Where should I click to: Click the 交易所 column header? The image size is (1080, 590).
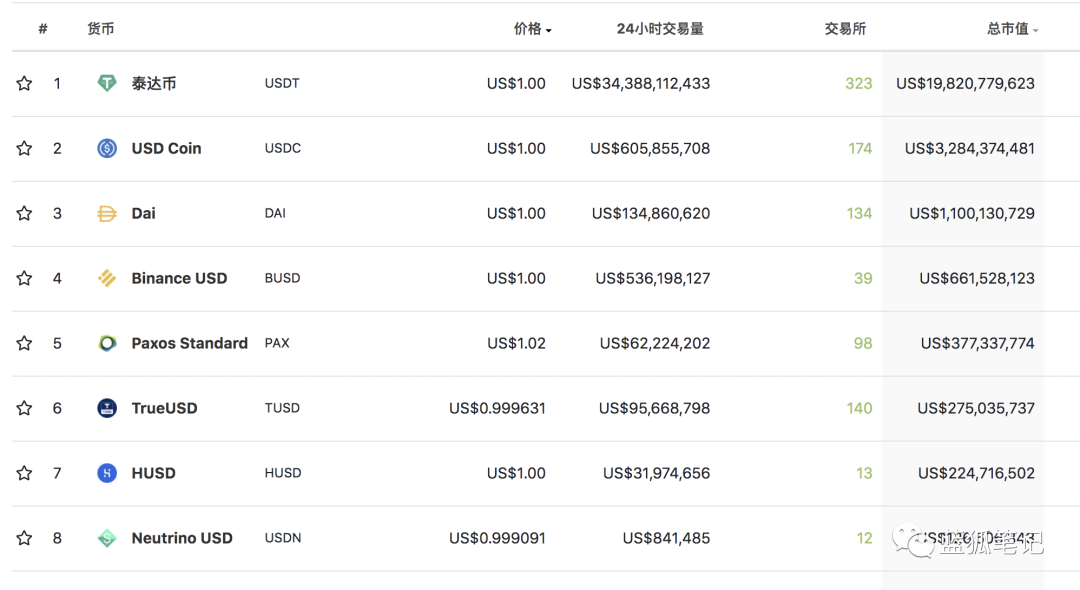[x=845, y=29]
